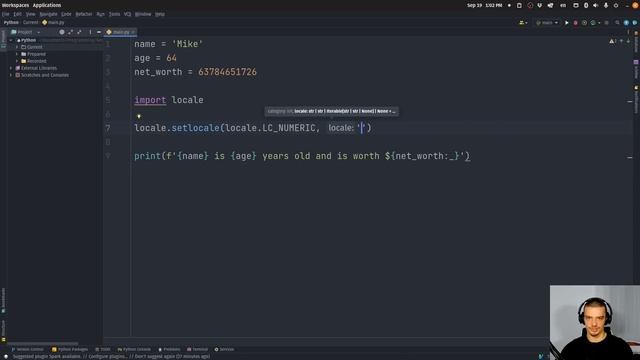Viewport: 640px width, 360px height.
Task: Click expand all in Project panel
Action: 71,32
